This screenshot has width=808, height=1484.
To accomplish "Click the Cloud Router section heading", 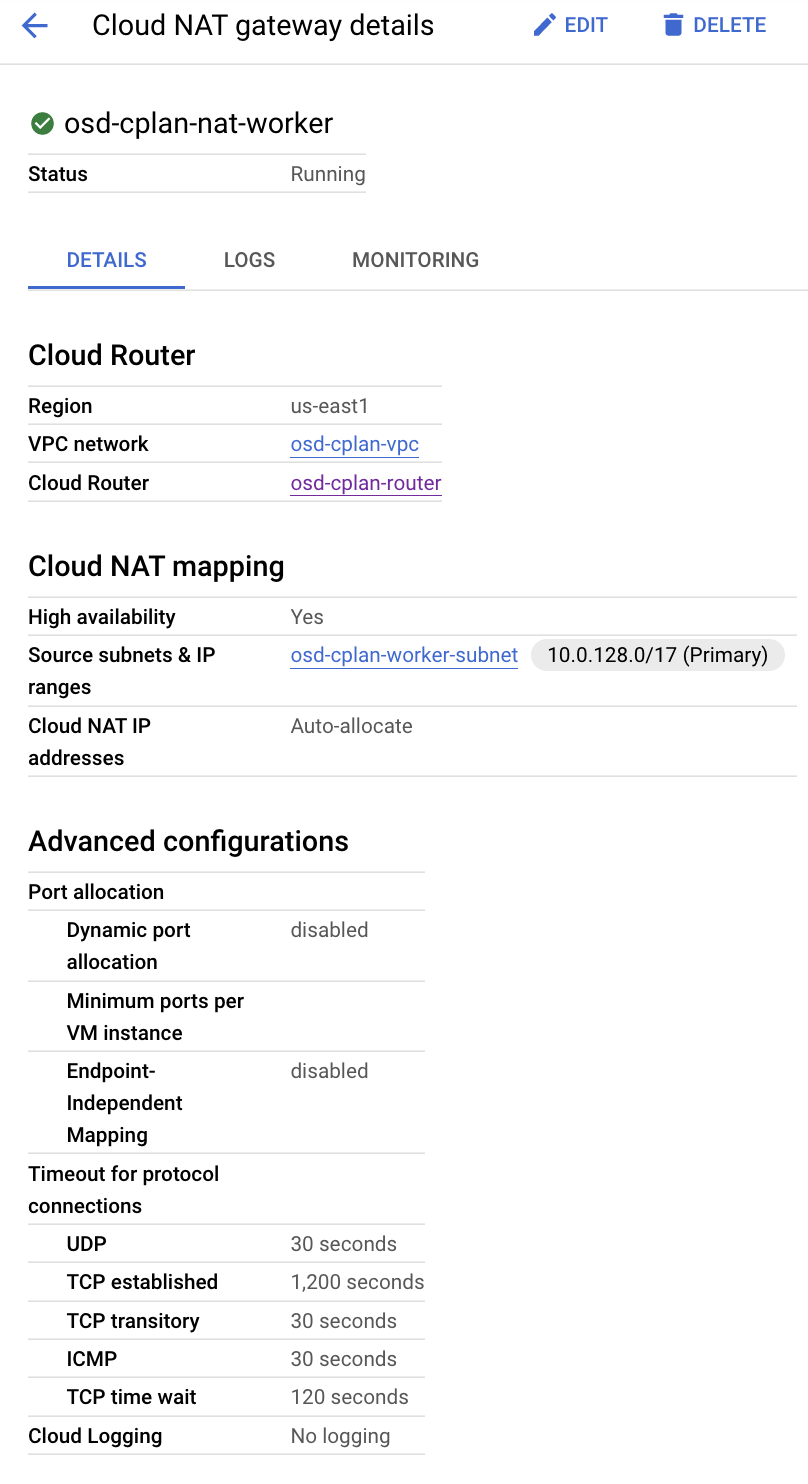I will pyautogui.click(x=112, y=355).
